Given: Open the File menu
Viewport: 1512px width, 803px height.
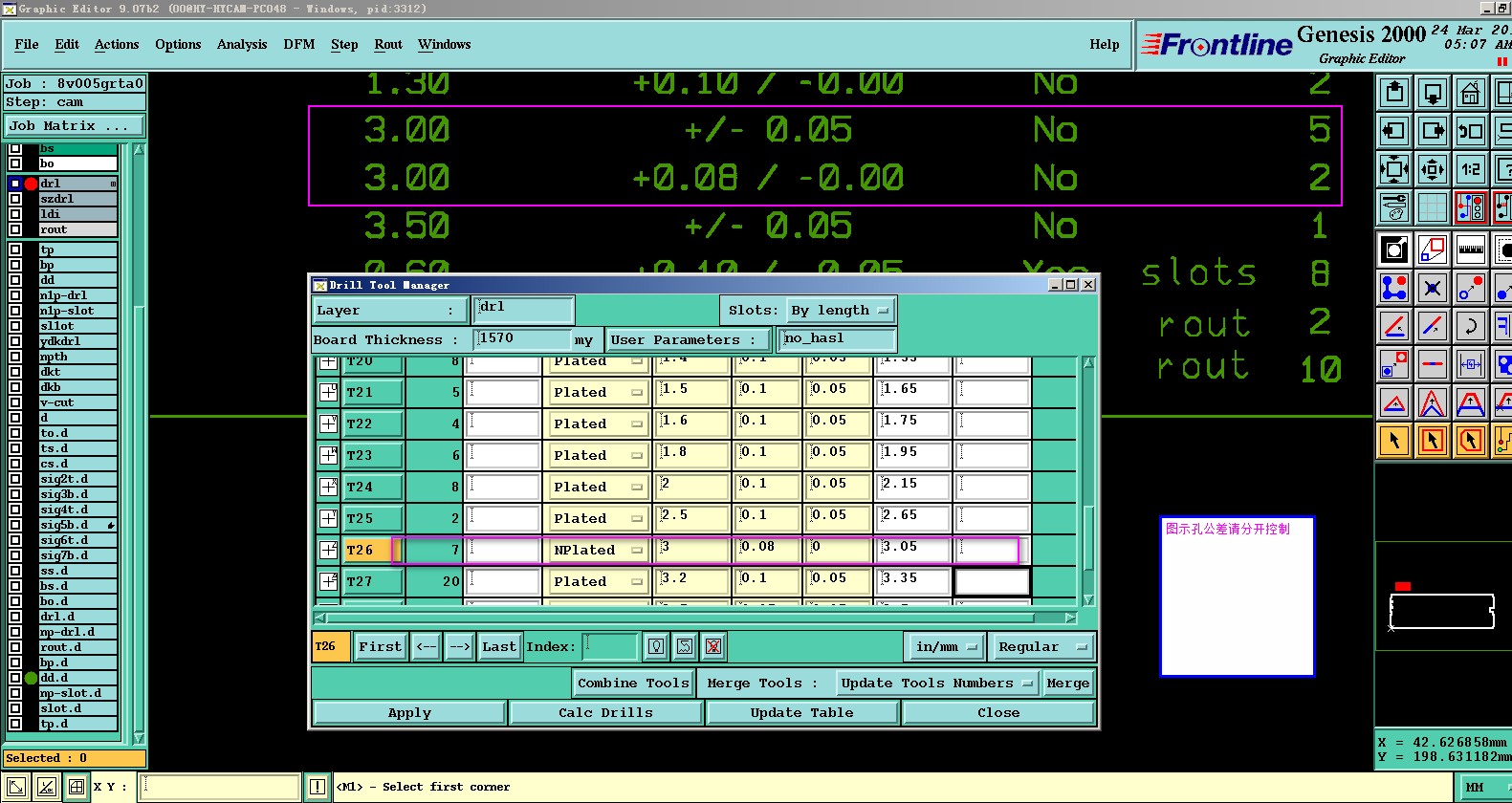Looking at the screenshot, I should (x=27, y=45).
